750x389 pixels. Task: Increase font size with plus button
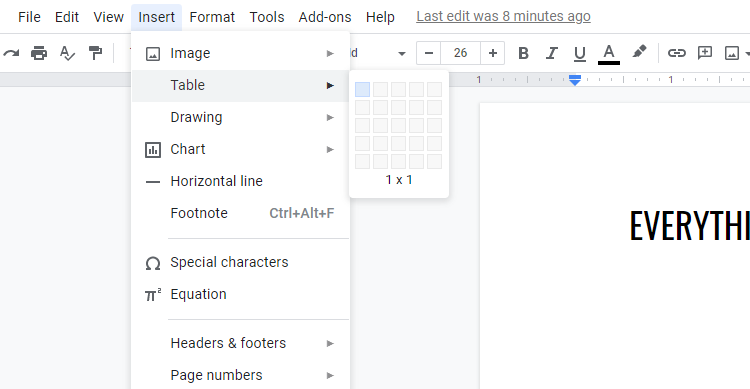coord(493,53)
